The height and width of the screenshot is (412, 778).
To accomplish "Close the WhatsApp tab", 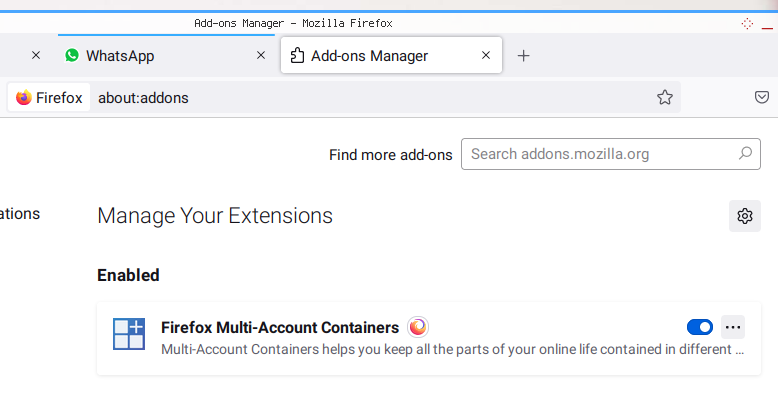I will [x=261, y=55].
